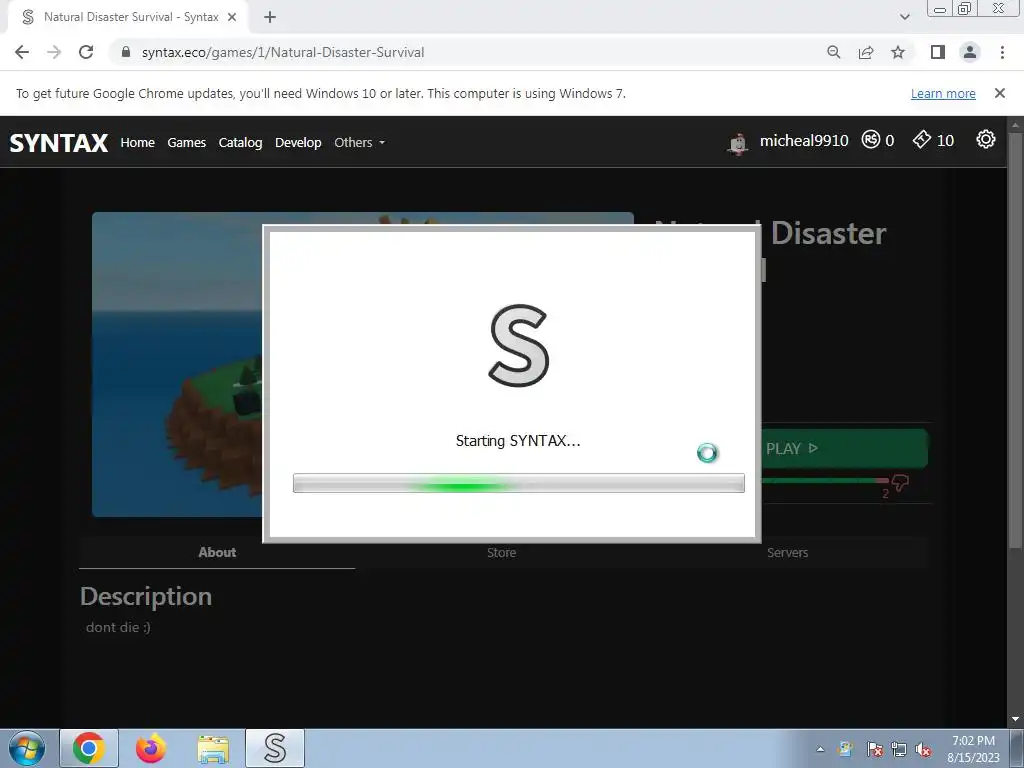Switch to the Store tab
The width and height of the screenshot is (1024, 768).
click(x=502, y=552)
